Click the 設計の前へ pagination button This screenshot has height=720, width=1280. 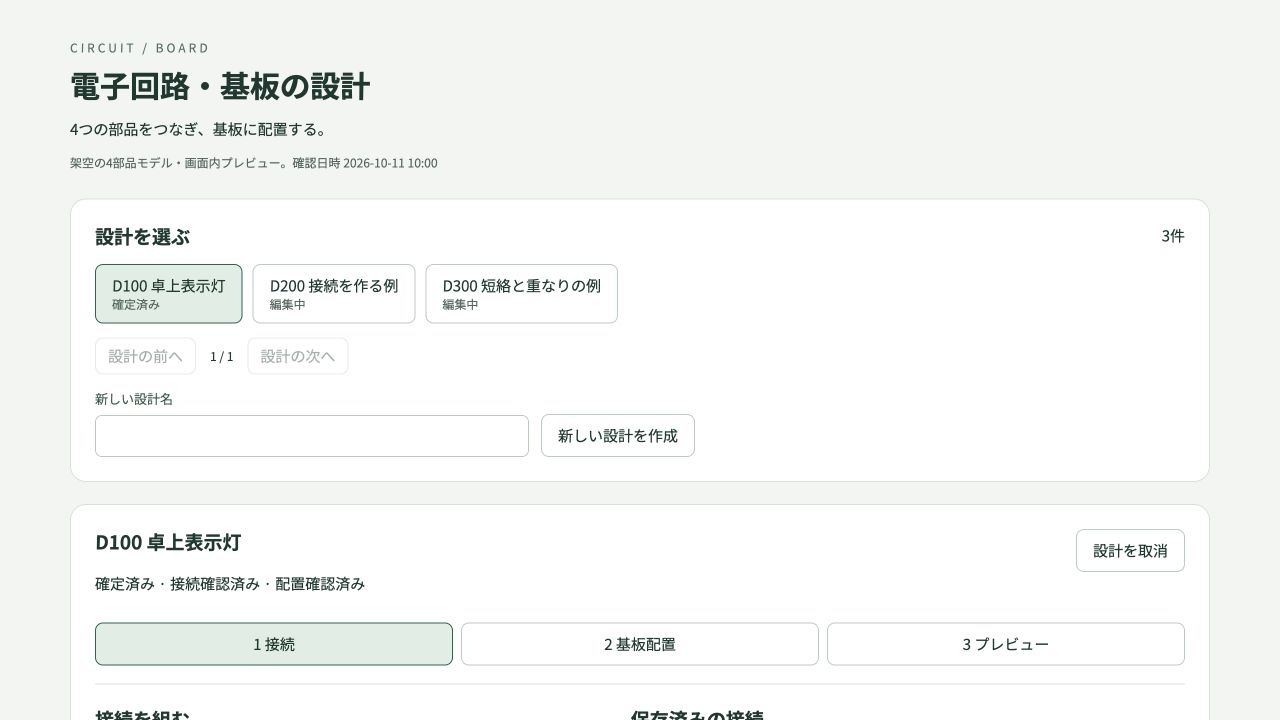pyautogui.click(x=146, y=356)
